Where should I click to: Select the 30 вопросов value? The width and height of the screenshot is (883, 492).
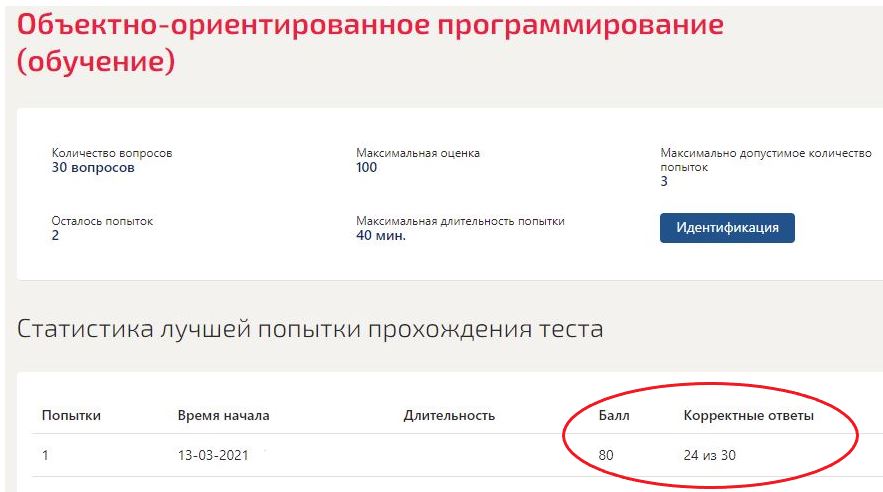93,168
